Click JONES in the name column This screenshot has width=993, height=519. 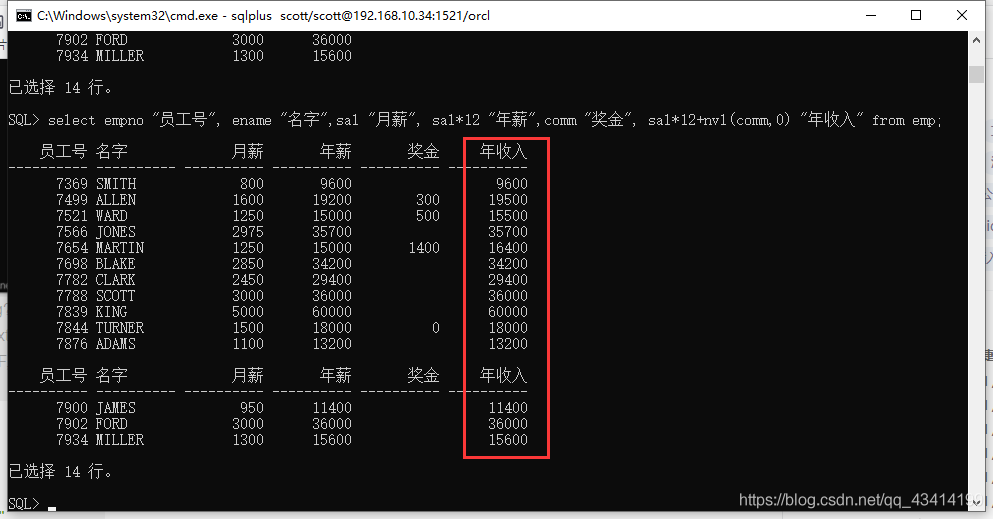tap(116, 232)
